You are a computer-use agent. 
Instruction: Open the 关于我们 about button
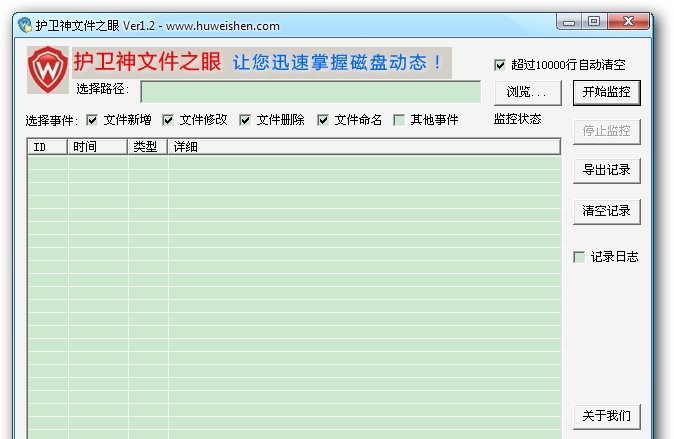(x=607, y=416)
